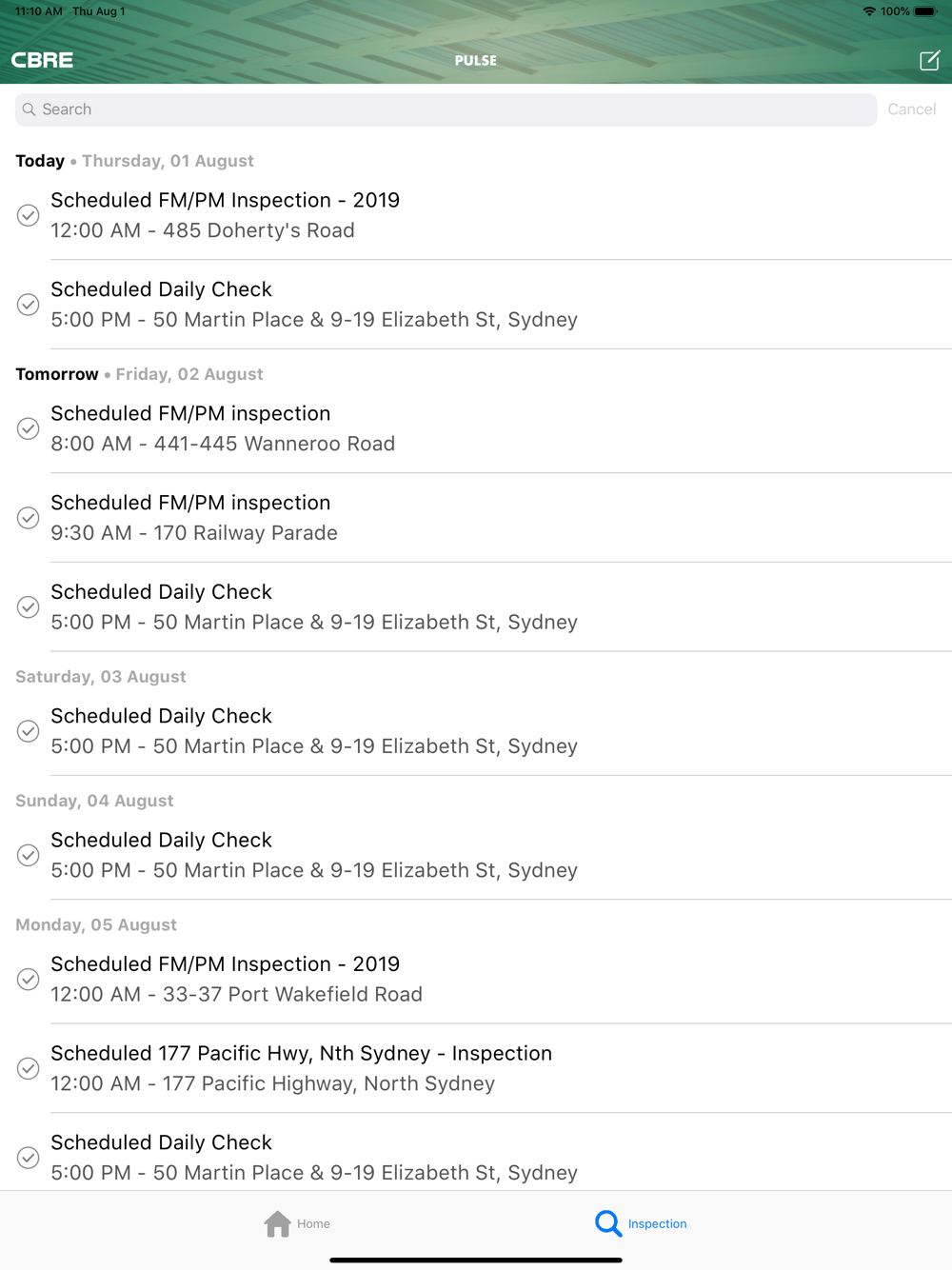Click the CBRE logo
The width and height of the screenshot is (952, 1270).
[x=42, y=60]
